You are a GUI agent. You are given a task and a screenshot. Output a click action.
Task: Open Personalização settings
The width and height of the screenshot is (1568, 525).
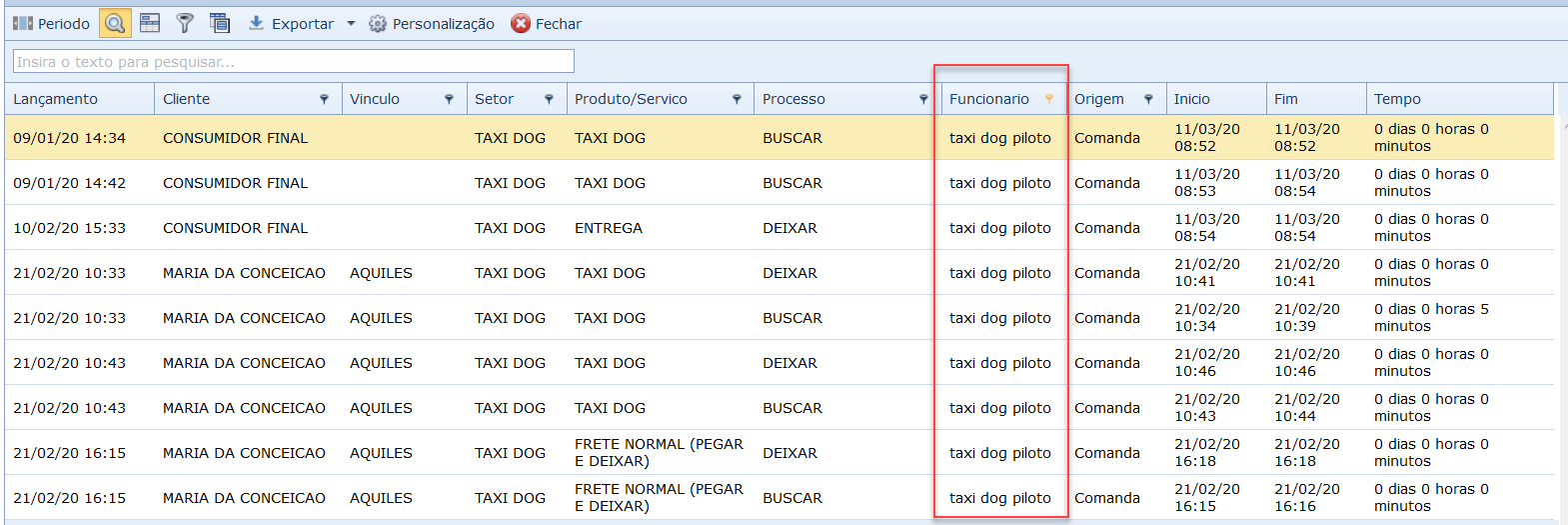click(x=431, y=23)
